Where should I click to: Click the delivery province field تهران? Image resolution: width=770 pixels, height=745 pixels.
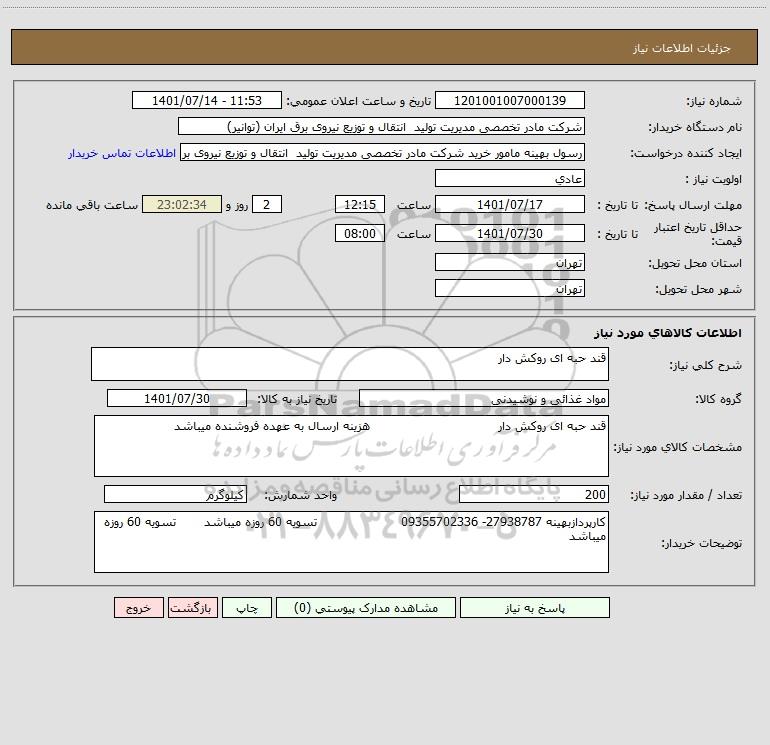click(x=510, y=262)
